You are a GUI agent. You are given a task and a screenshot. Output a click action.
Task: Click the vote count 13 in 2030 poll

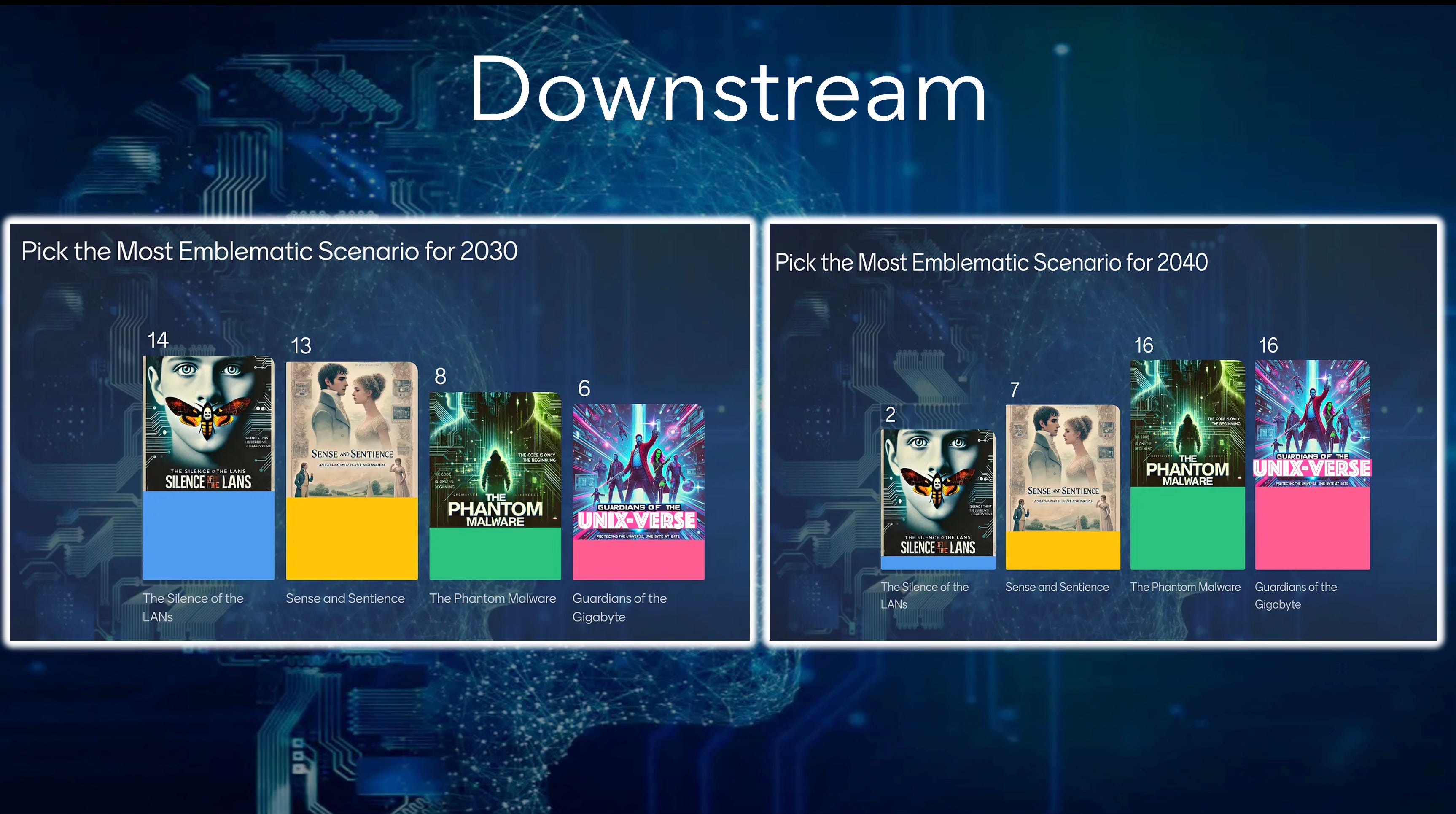point(301,345)
